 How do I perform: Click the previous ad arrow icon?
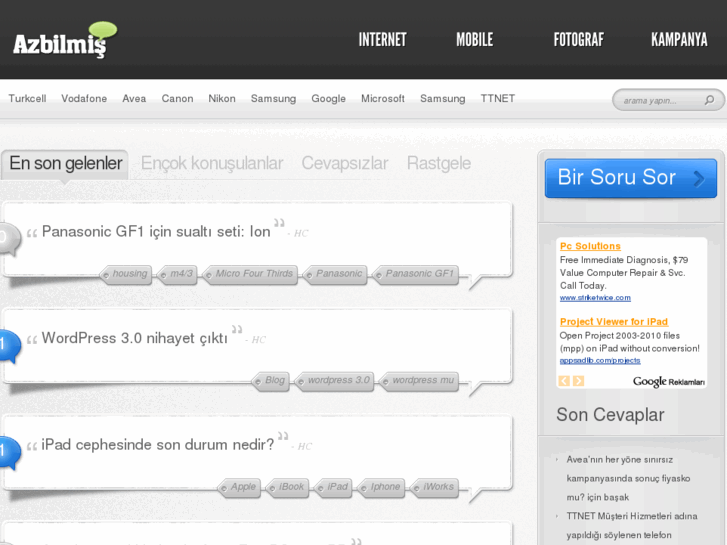pos(564,381)
